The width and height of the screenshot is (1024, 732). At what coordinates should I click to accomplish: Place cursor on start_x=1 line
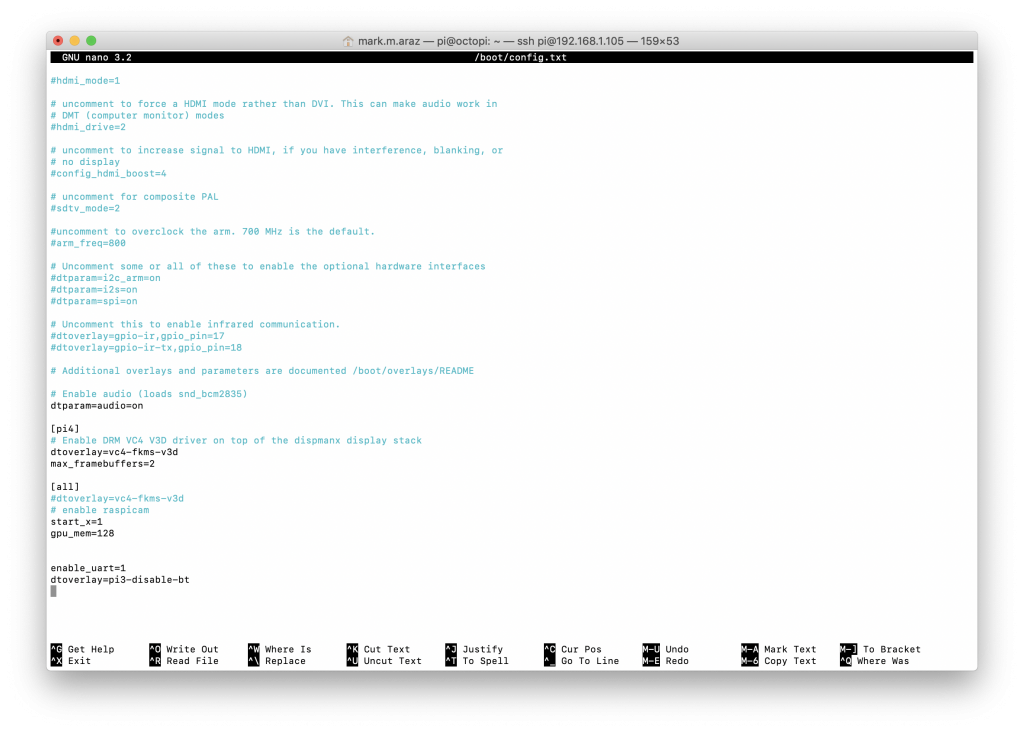[76, 522]
